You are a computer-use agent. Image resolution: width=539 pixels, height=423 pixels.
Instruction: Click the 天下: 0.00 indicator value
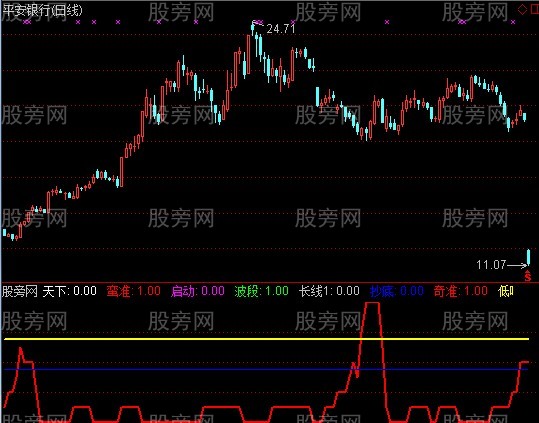click(x=69, y=291)
